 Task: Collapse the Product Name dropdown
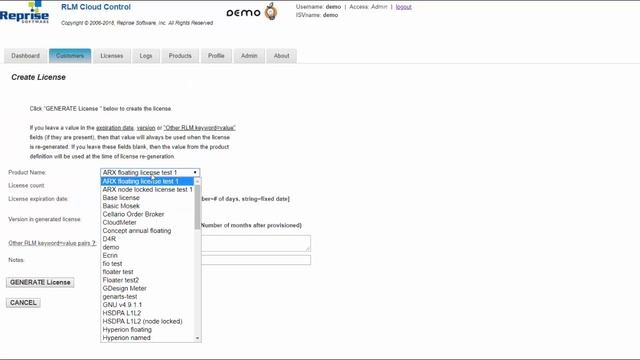(150, 173)
